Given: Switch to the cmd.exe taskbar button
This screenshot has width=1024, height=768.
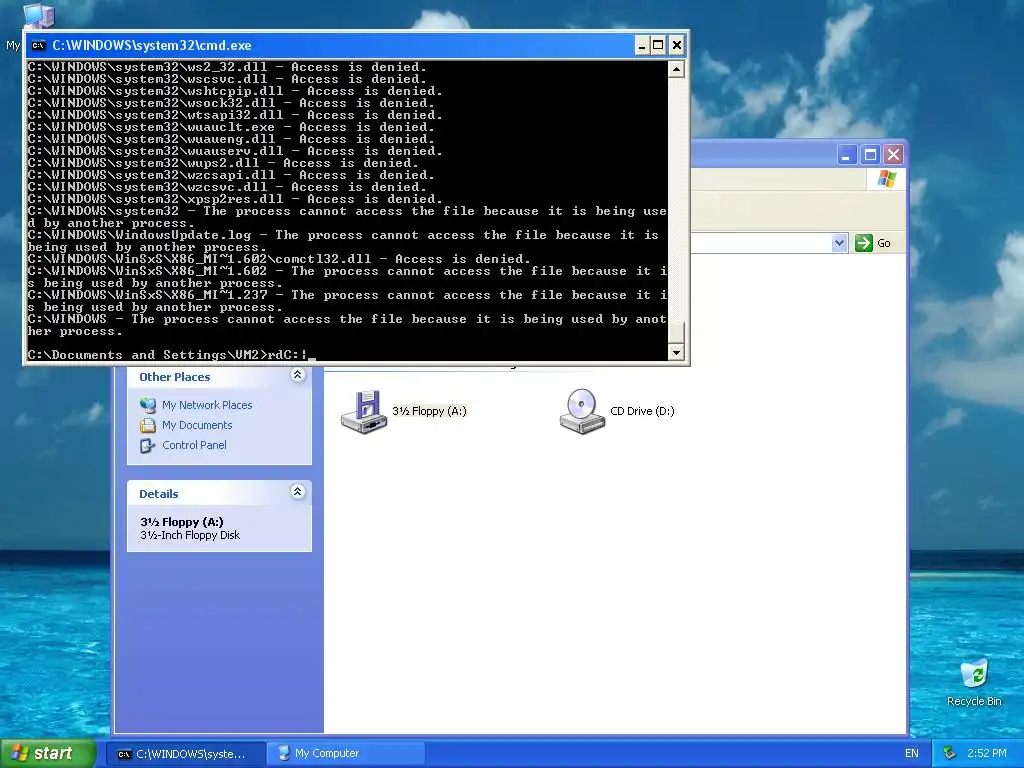Looking at the screenshot, I should [x=186, y=754].
